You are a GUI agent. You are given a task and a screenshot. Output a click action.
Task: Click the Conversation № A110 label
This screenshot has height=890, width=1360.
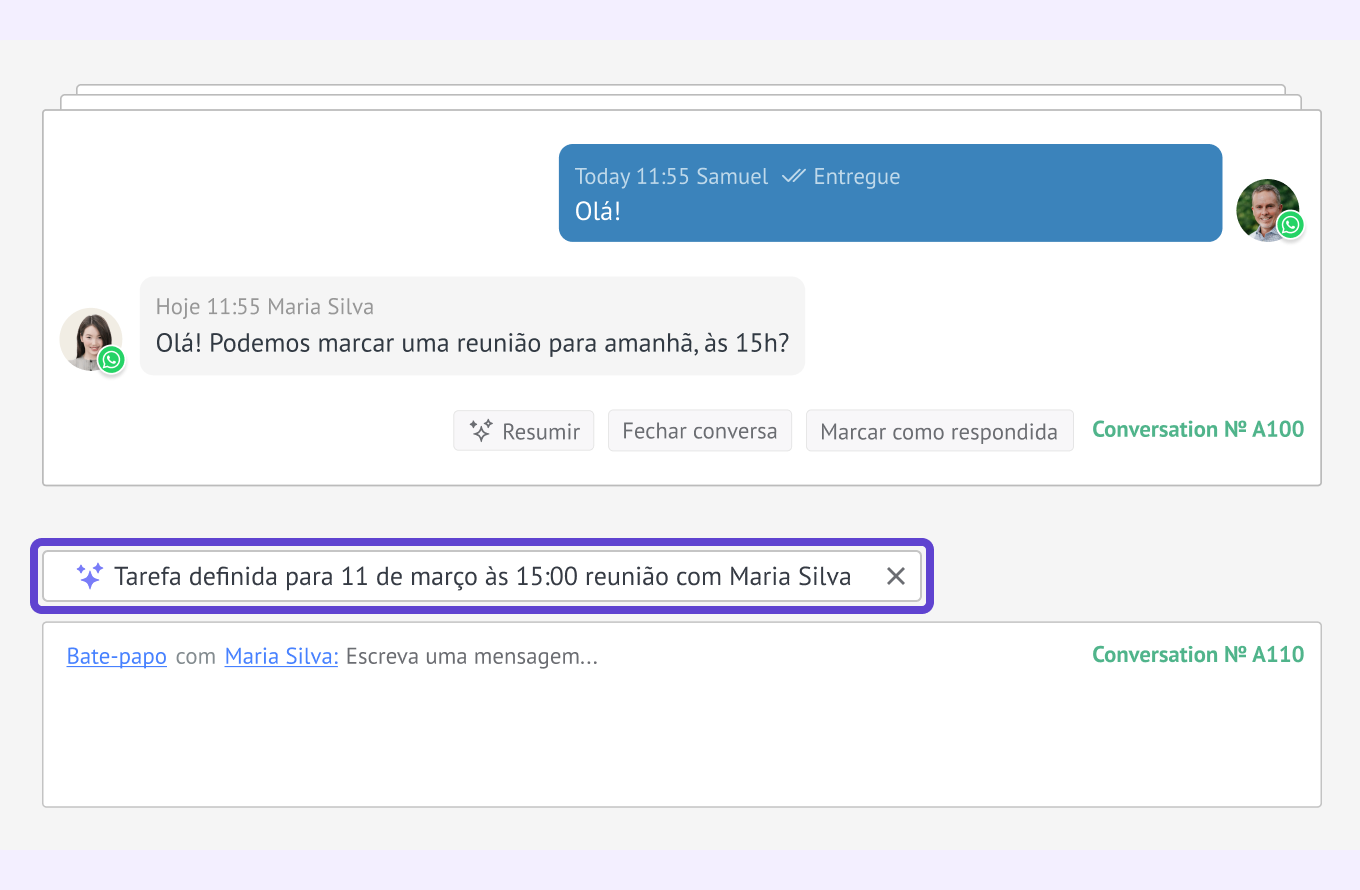coord(1198,655)
